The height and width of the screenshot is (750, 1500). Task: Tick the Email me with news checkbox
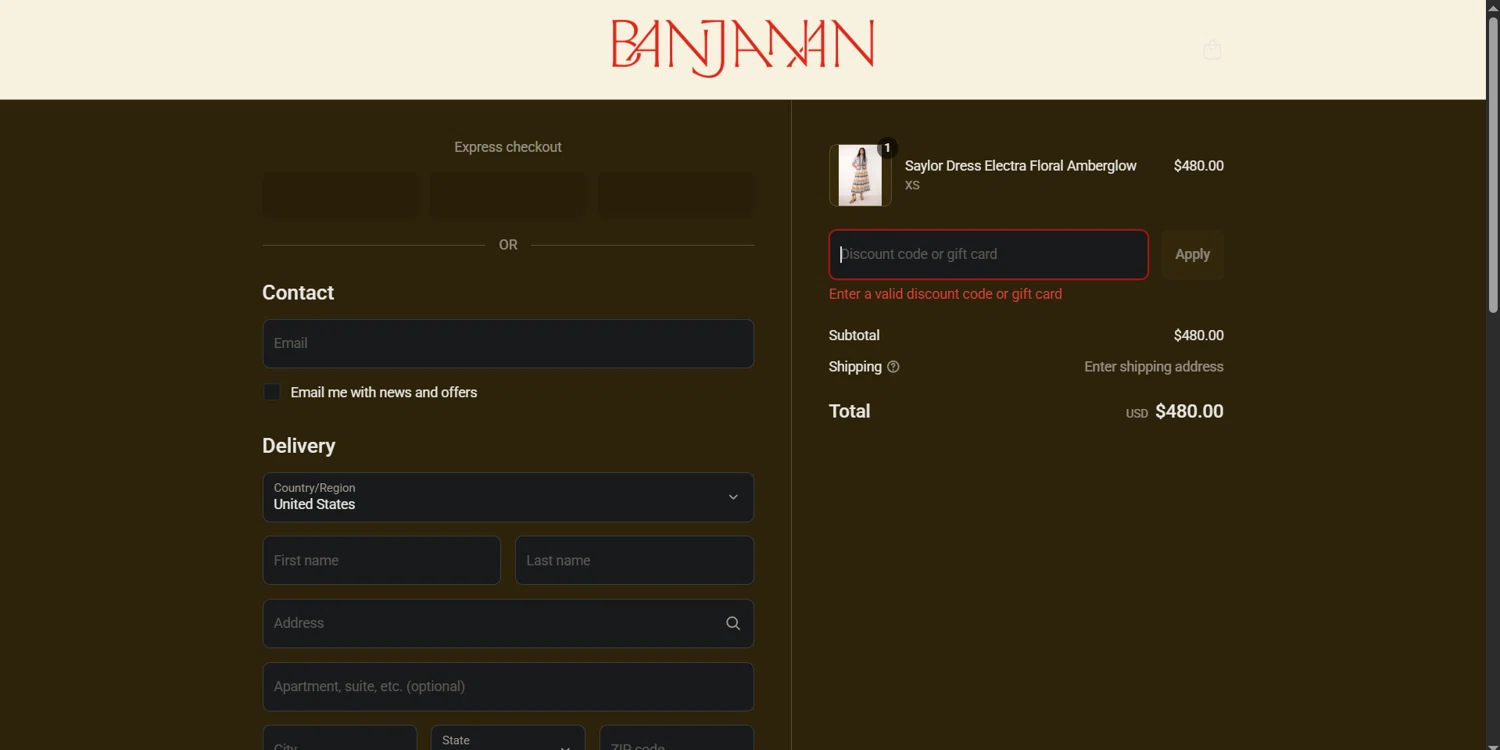click(272, 392)
